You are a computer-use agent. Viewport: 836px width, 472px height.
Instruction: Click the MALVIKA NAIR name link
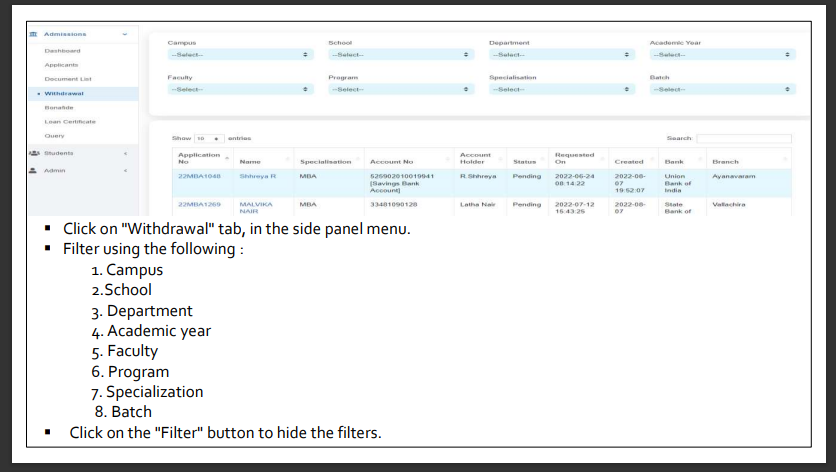255,207
